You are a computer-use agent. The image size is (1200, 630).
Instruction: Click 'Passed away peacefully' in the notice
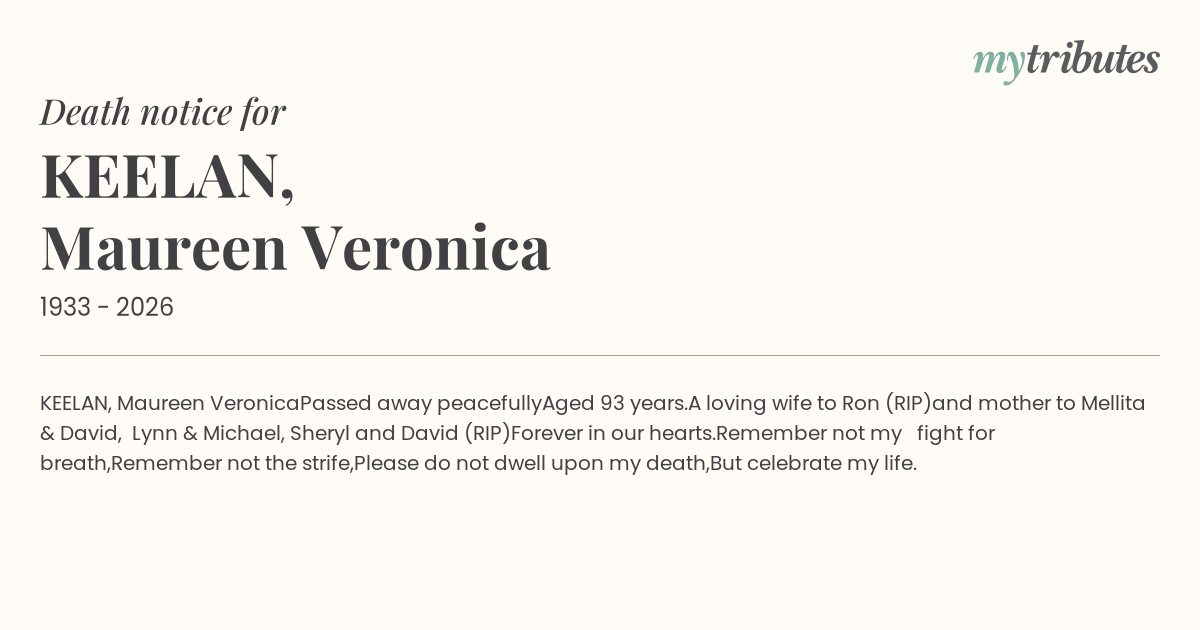click(420, 404)
